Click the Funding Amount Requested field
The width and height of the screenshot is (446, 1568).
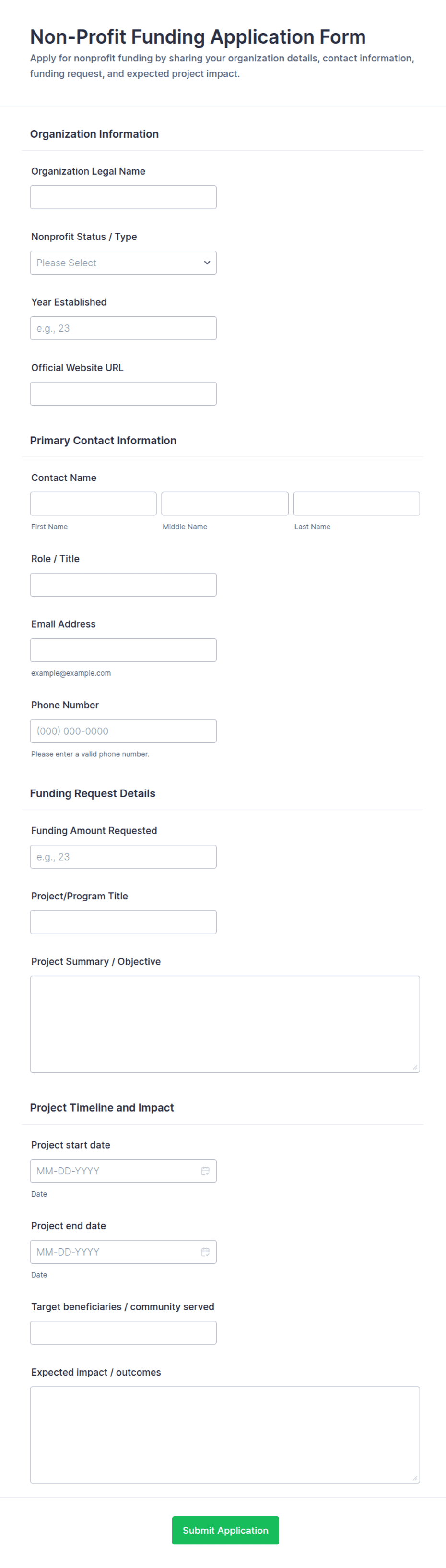tap(123, 856)
